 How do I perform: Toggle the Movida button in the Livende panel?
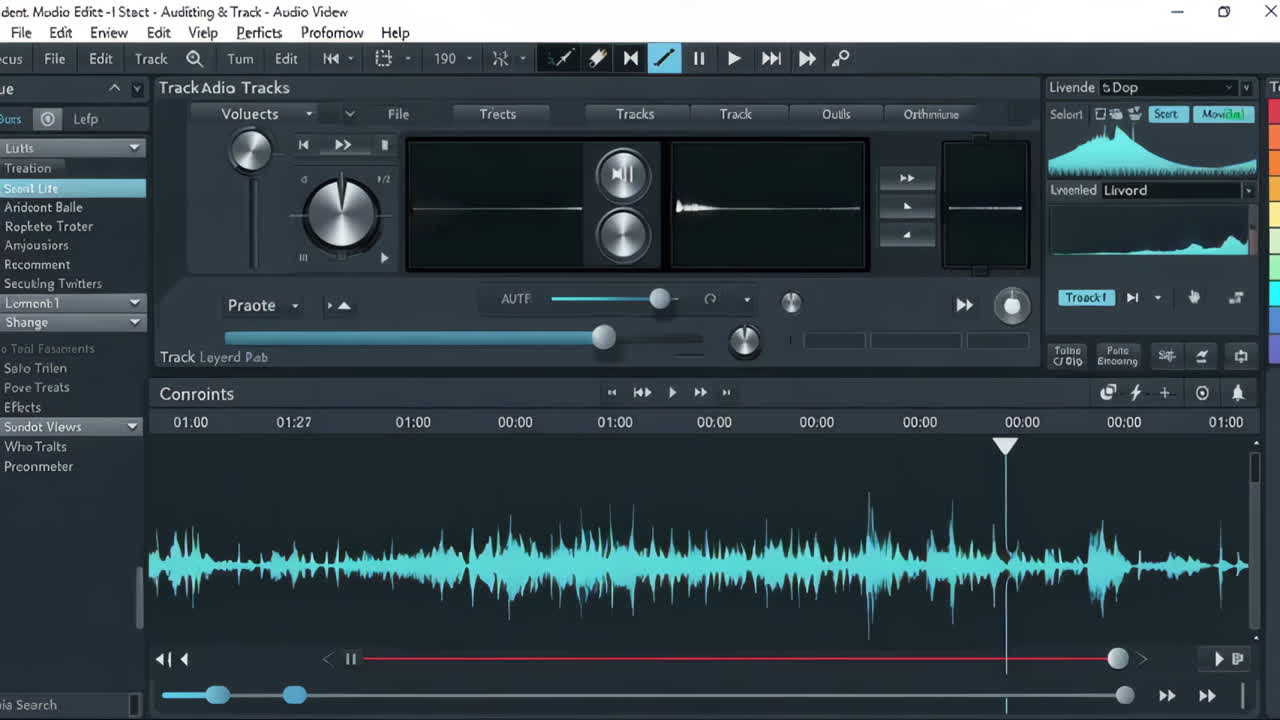pos(1224,114)
